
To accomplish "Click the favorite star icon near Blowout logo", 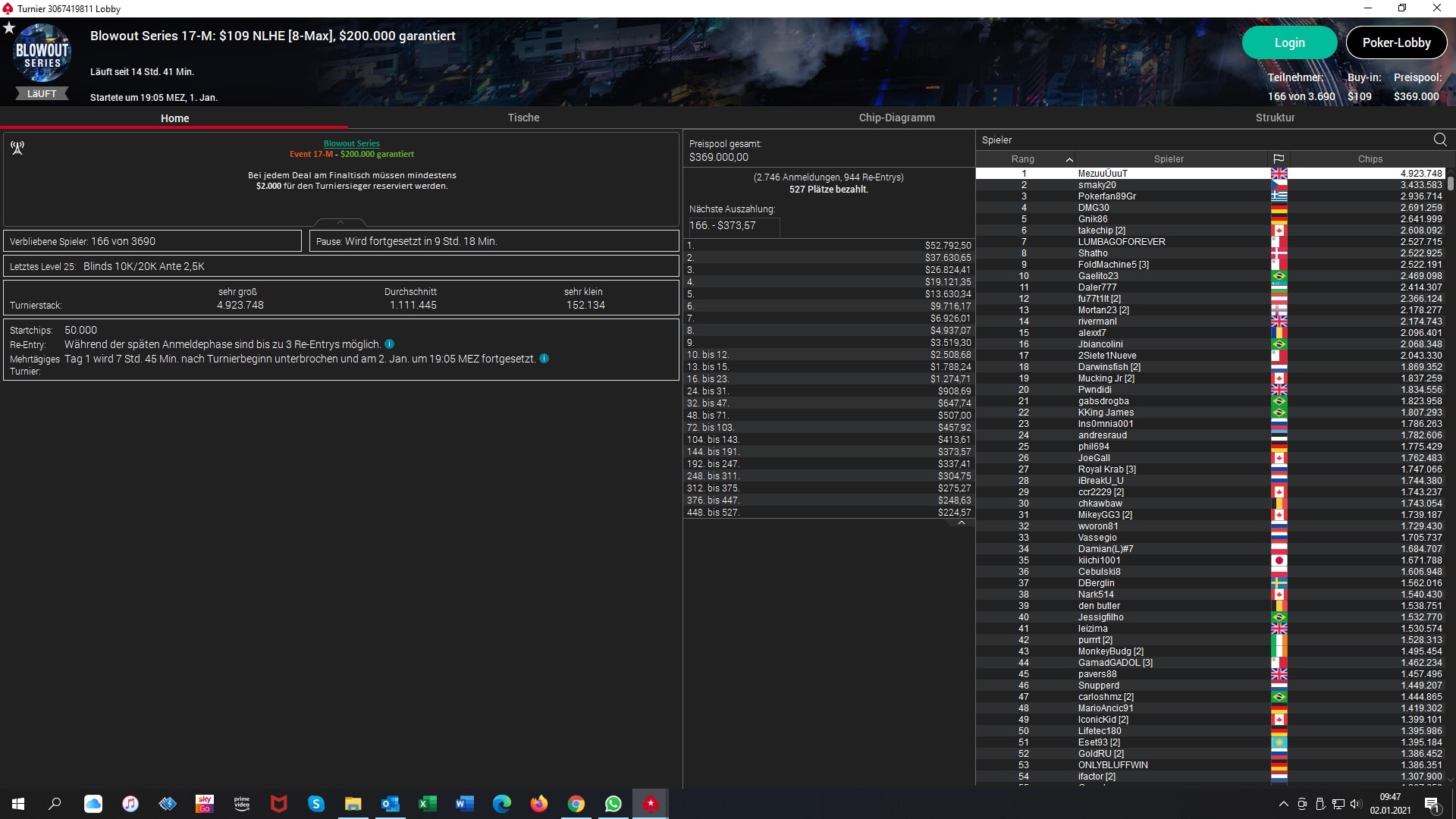I will (x=9, y=28).
